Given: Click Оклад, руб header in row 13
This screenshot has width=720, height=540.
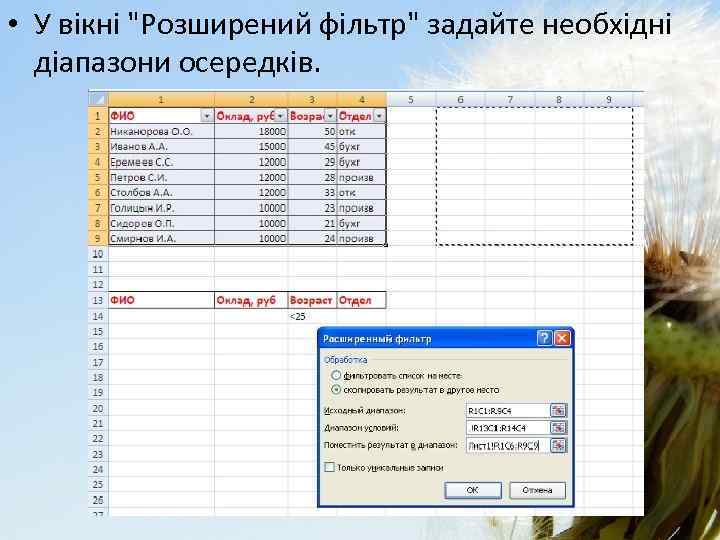Looking at the screenshot, I should (251, 300).
